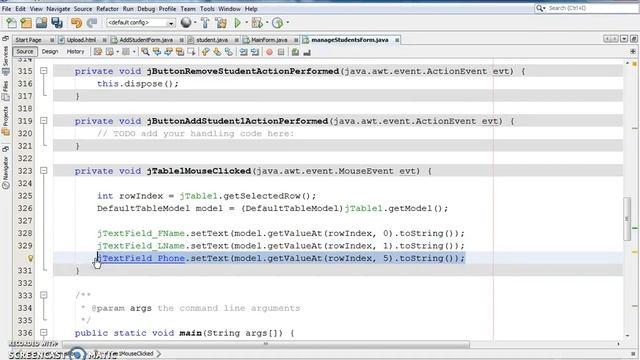The image size is (640, 360).
Task: Click the green Run Project icon
Action: 237,23
